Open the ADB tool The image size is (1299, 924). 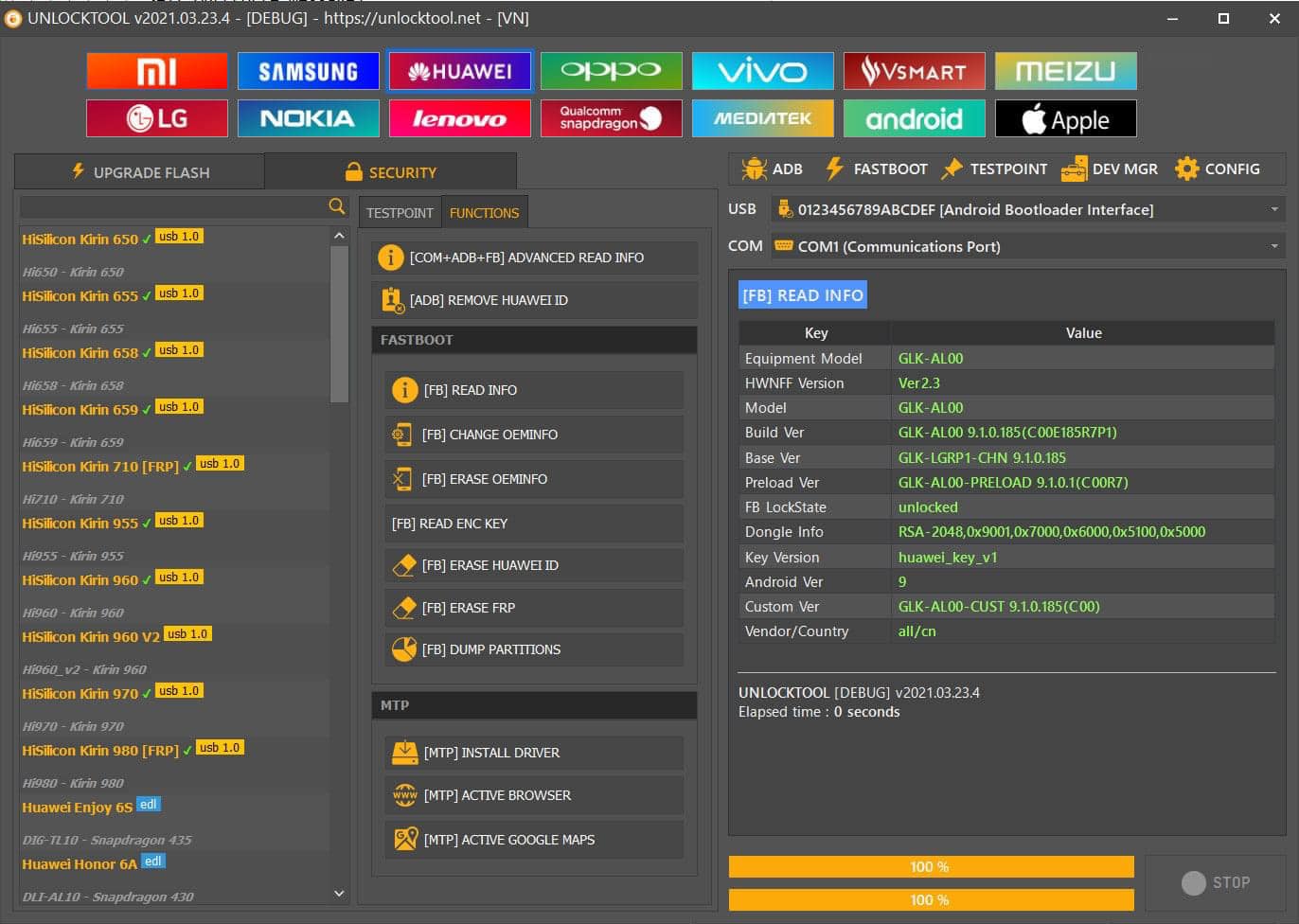pyautogui.click(x=773, y=169)
